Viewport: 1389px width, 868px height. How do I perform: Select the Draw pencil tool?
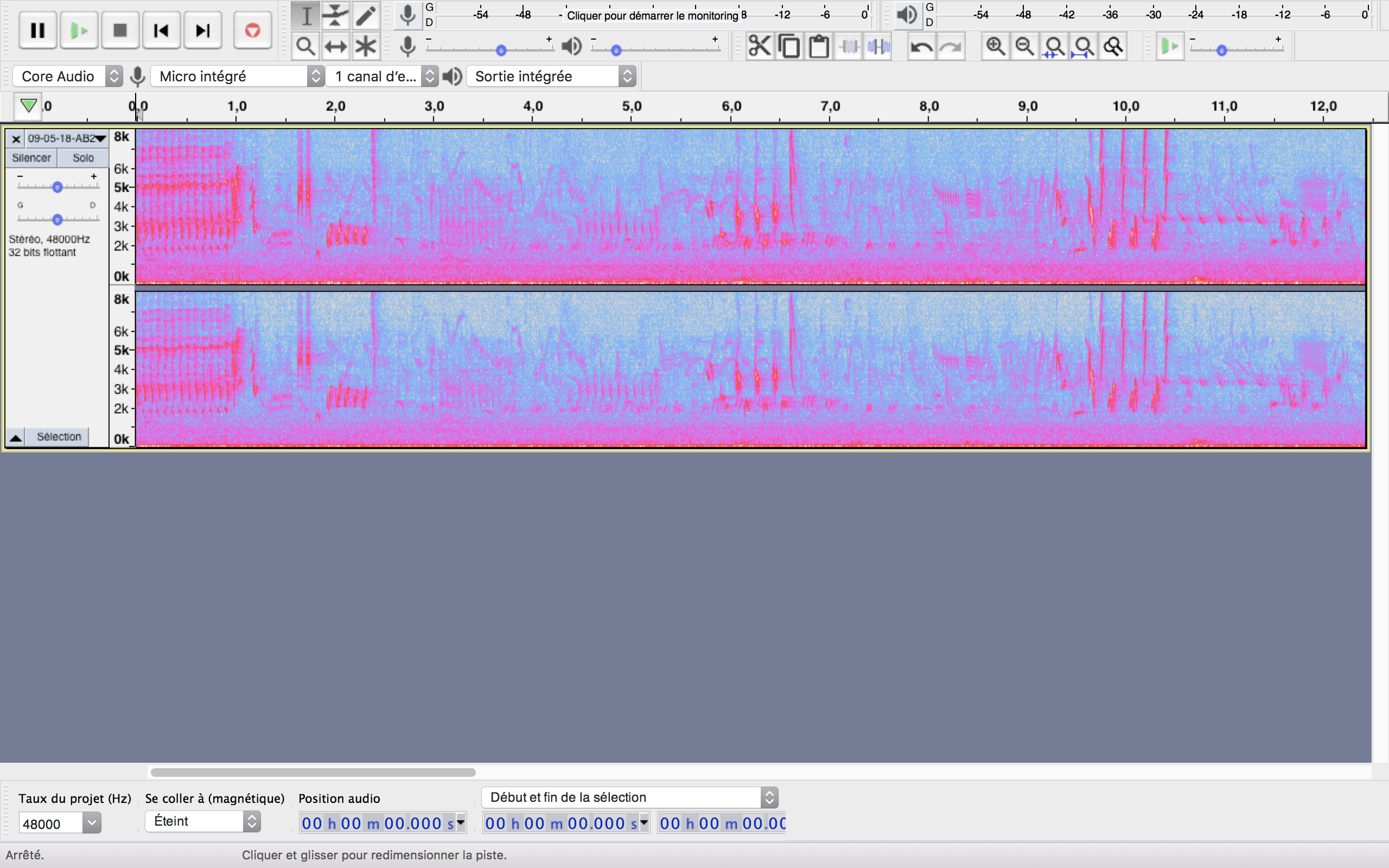pos(366,16)
